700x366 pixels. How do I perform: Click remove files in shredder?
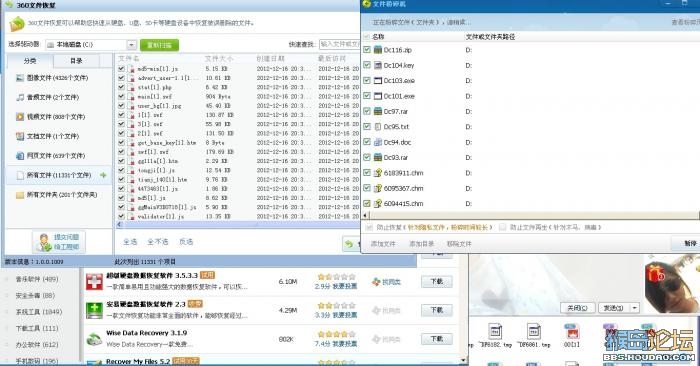pos(459,244)
